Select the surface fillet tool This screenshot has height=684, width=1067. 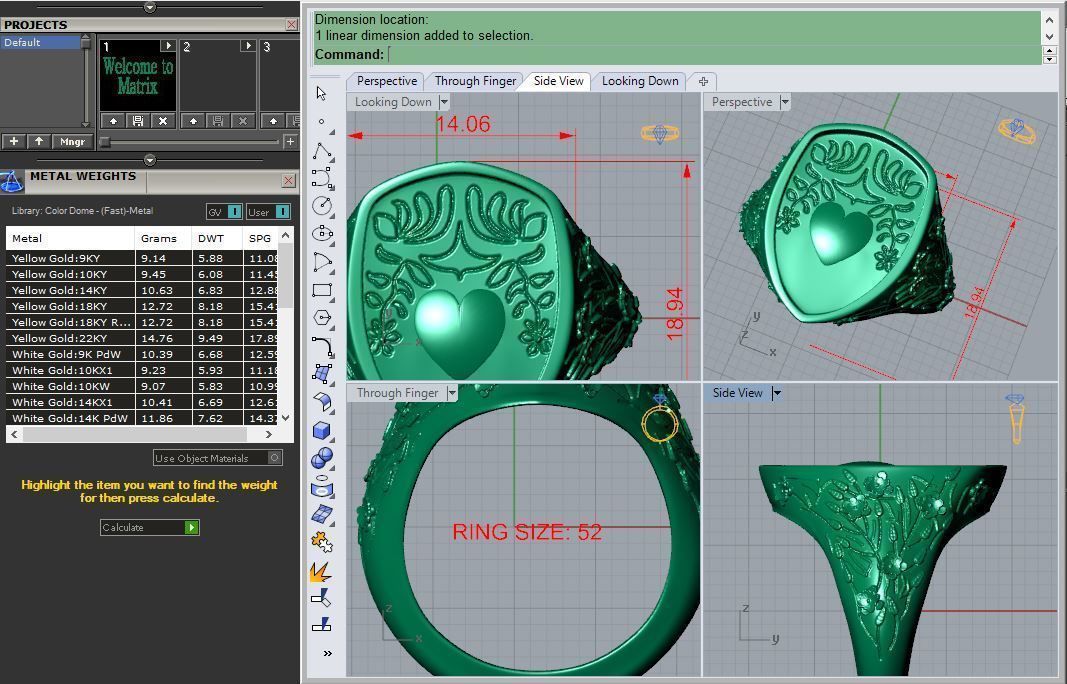(x=322, y=402)
